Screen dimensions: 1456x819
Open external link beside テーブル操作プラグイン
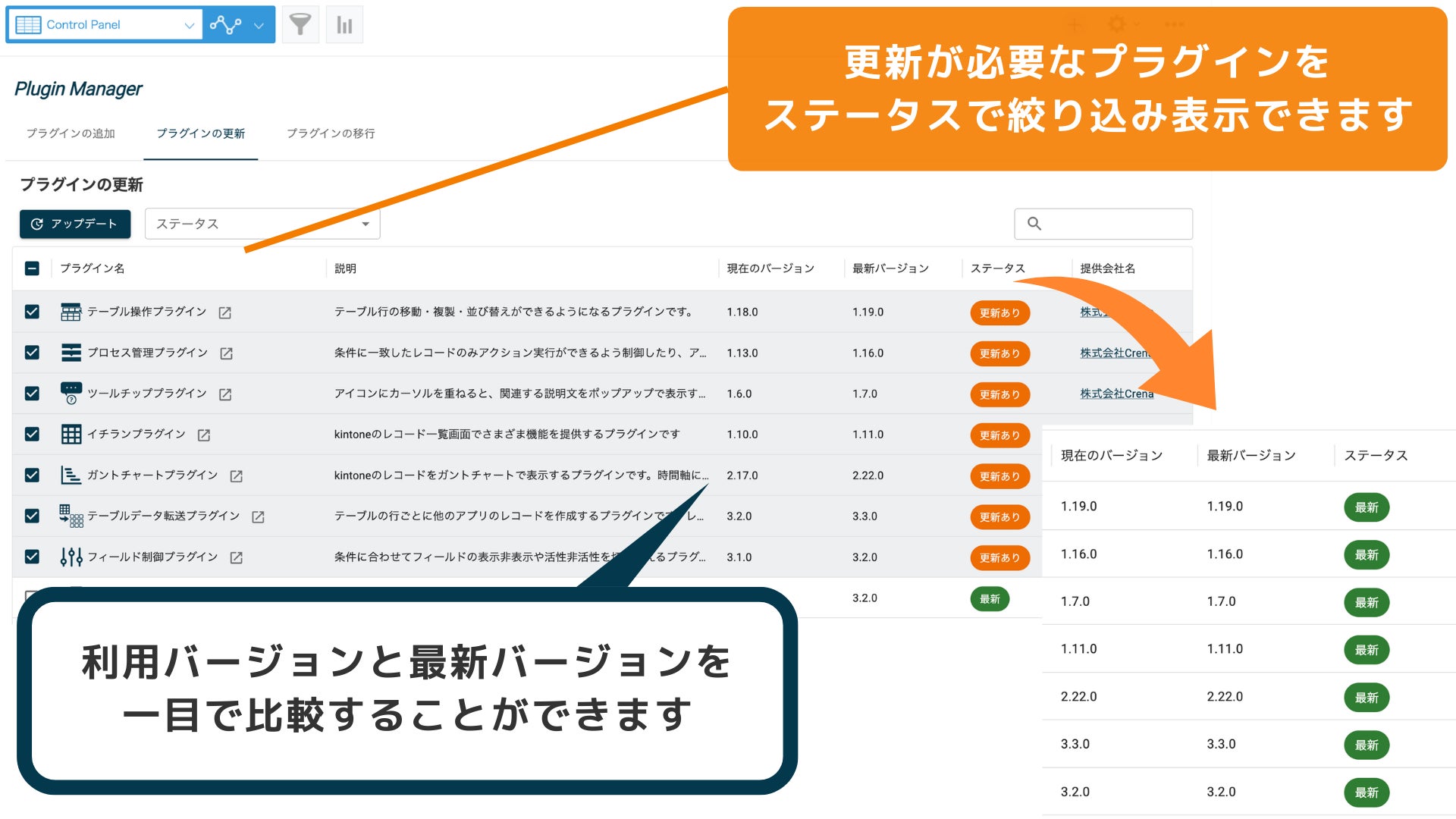pos(225,312)
